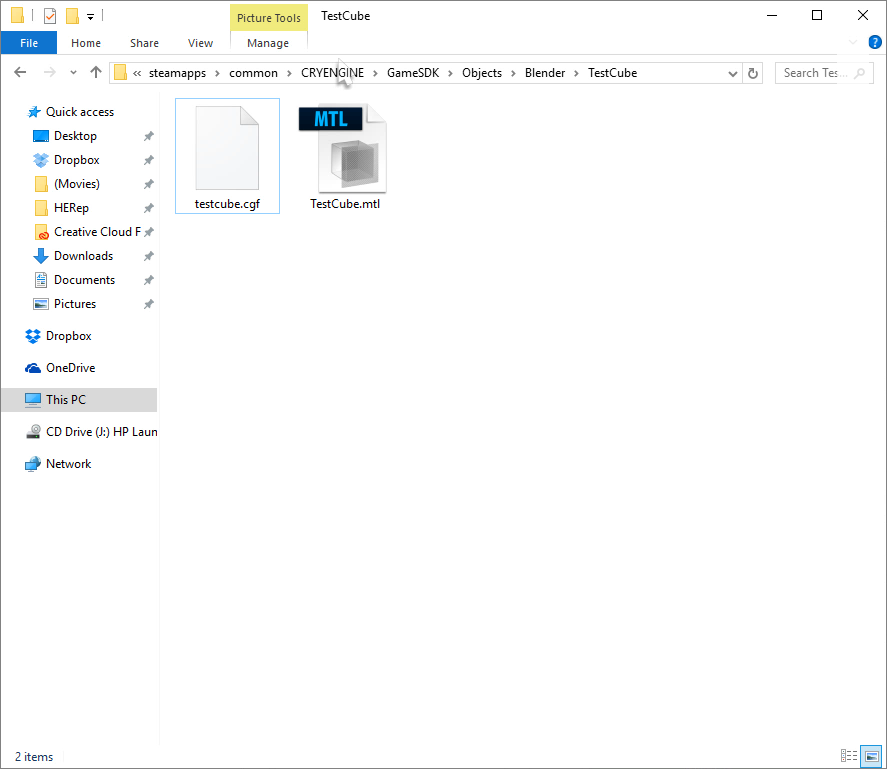Show hidden breadcrumb path double chevron
This screenshot has height=769, width=887.
pos(137,73)
